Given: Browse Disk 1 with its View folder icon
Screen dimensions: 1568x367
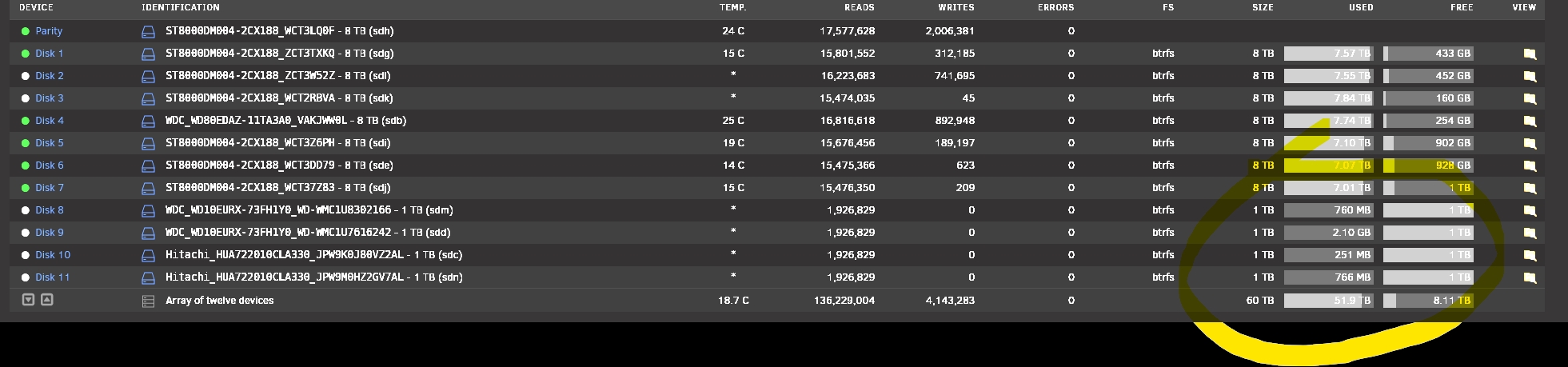Looking at the screenshot, I should click(1530, 54).
